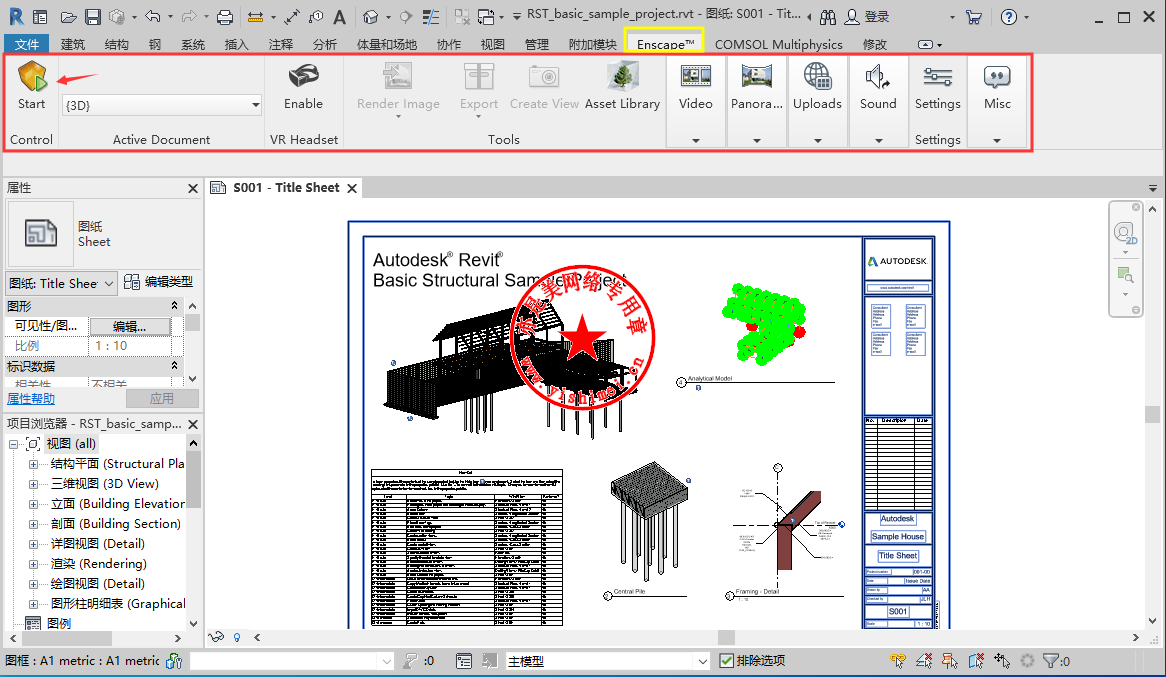Close the S001 - Title Sheet view tab
Screen dimensions: 1166x677
[352, 188]
